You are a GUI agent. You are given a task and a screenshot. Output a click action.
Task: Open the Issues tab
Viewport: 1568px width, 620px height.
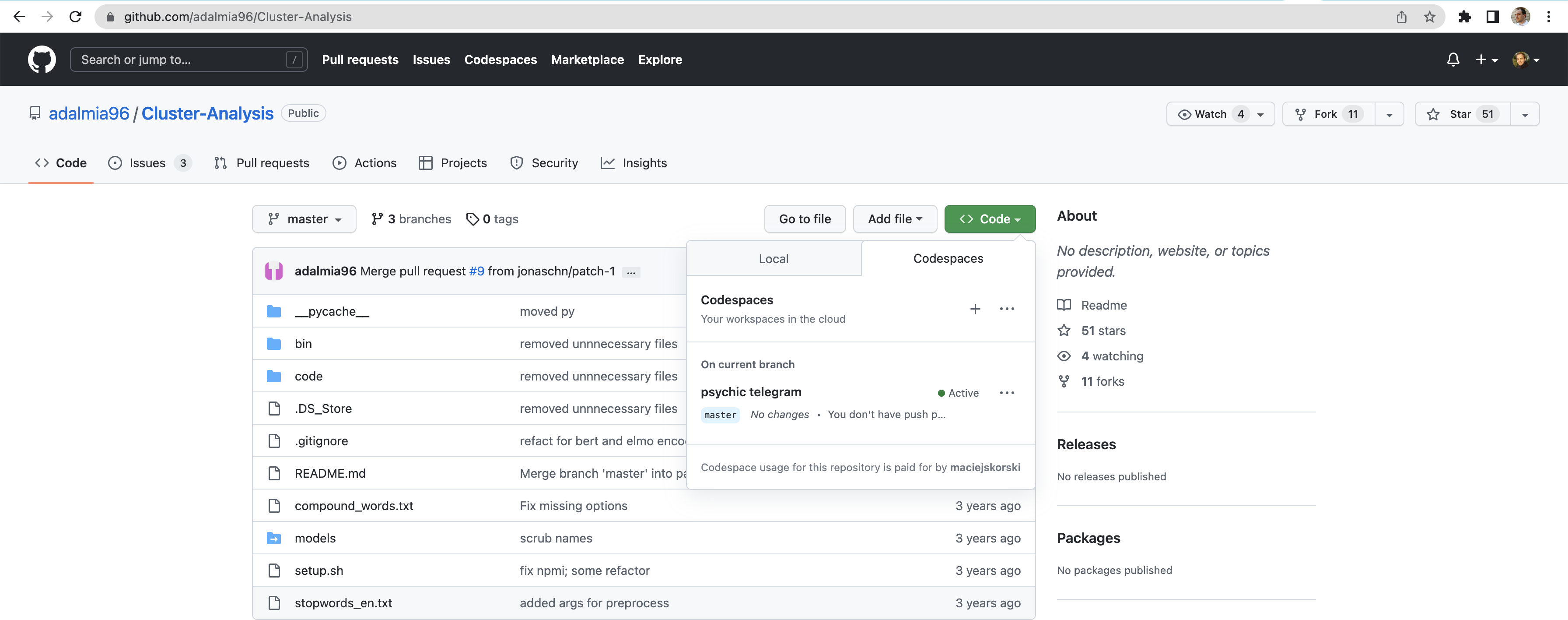[150, 162]
